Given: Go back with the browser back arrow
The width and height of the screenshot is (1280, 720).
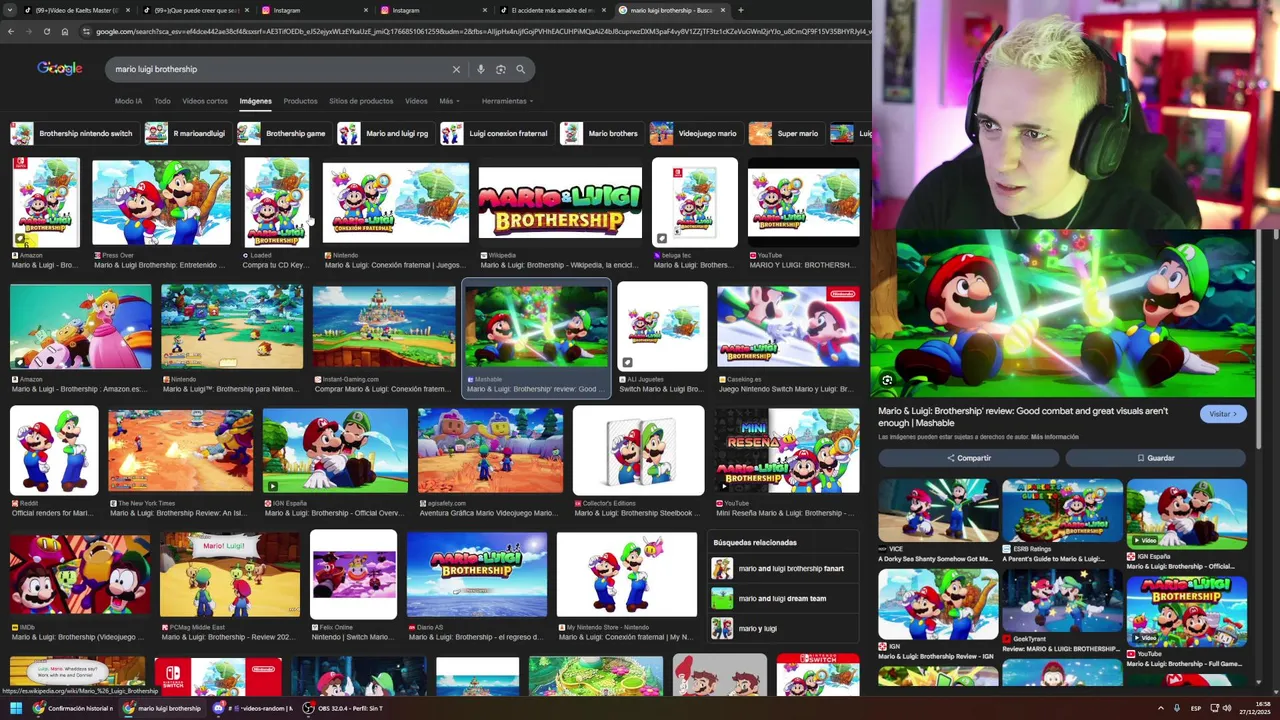Looking at the screenshot, I should [11, 31].
